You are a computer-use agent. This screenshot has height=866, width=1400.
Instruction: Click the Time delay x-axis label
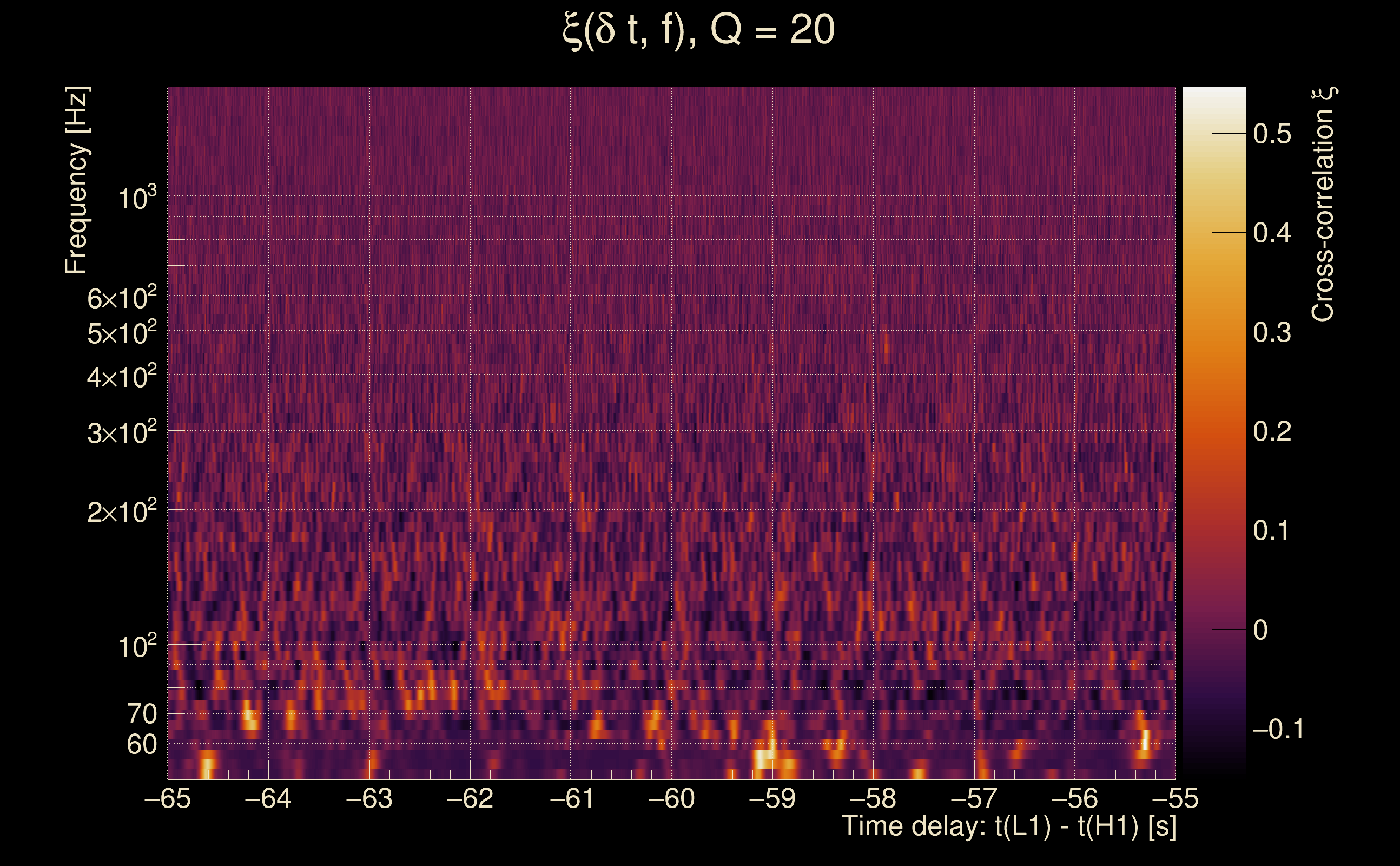click(1008, 826)
